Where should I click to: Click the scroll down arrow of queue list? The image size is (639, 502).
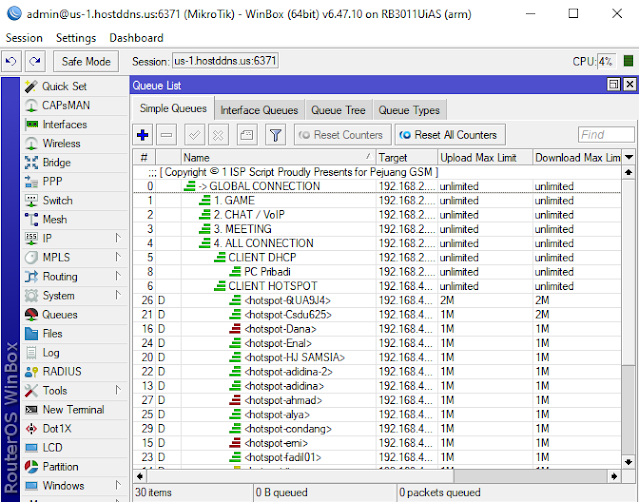(628, 462)
